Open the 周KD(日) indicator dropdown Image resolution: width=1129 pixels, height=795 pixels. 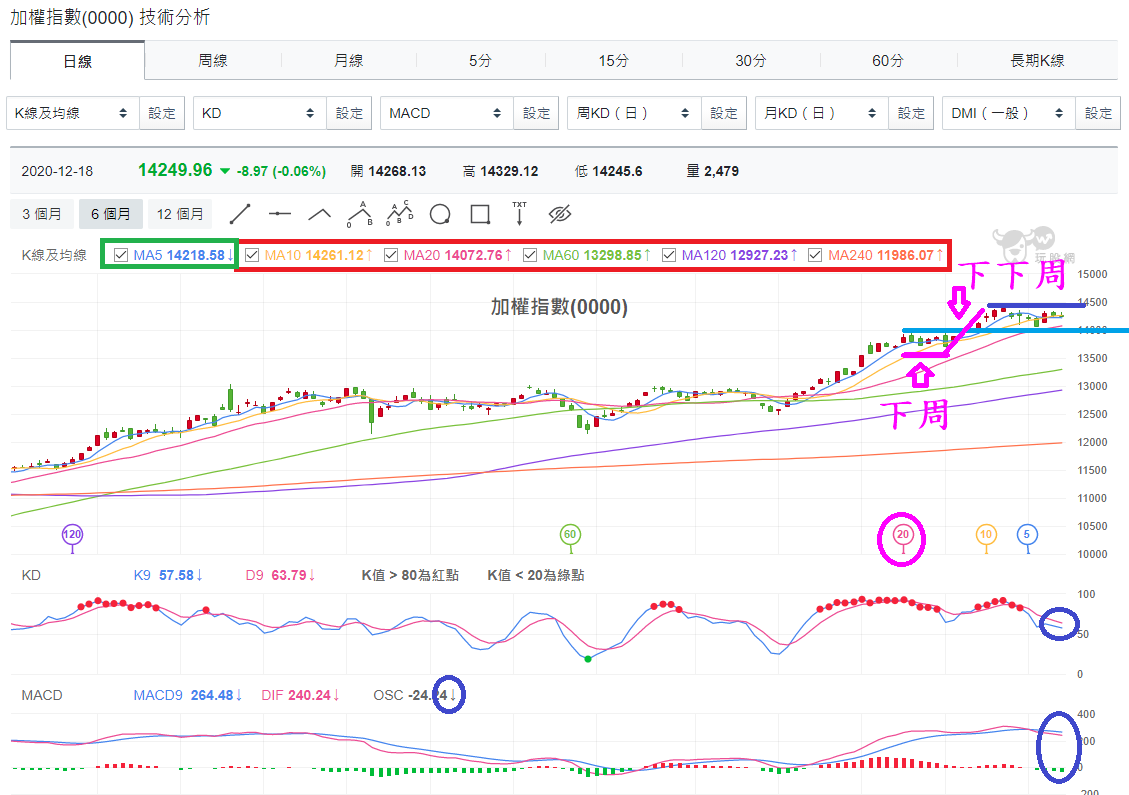[634, 113]
